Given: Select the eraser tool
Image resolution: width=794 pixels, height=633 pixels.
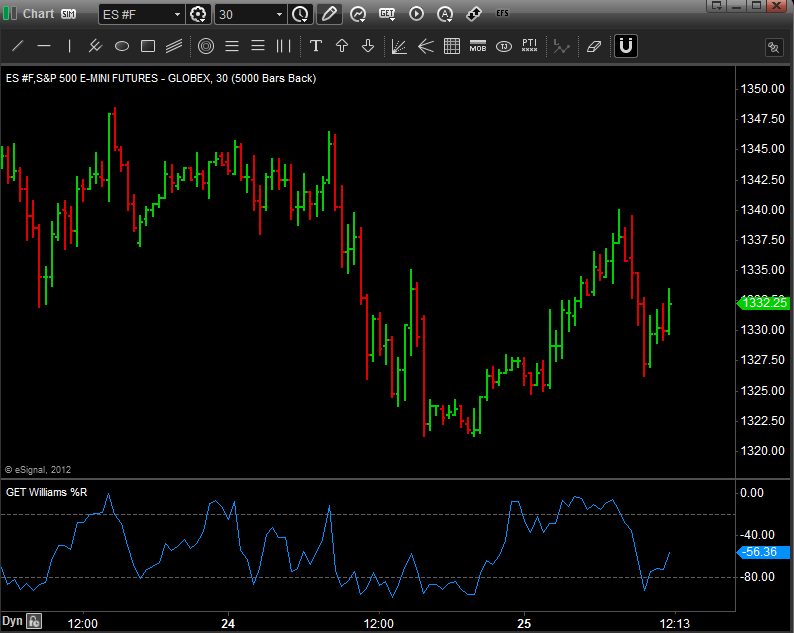Looking at the screenshot, I should point(593,47).
